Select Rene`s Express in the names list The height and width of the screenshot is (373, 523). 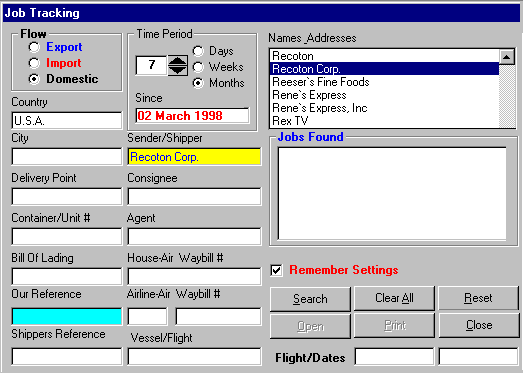click(x=384, y=95)
